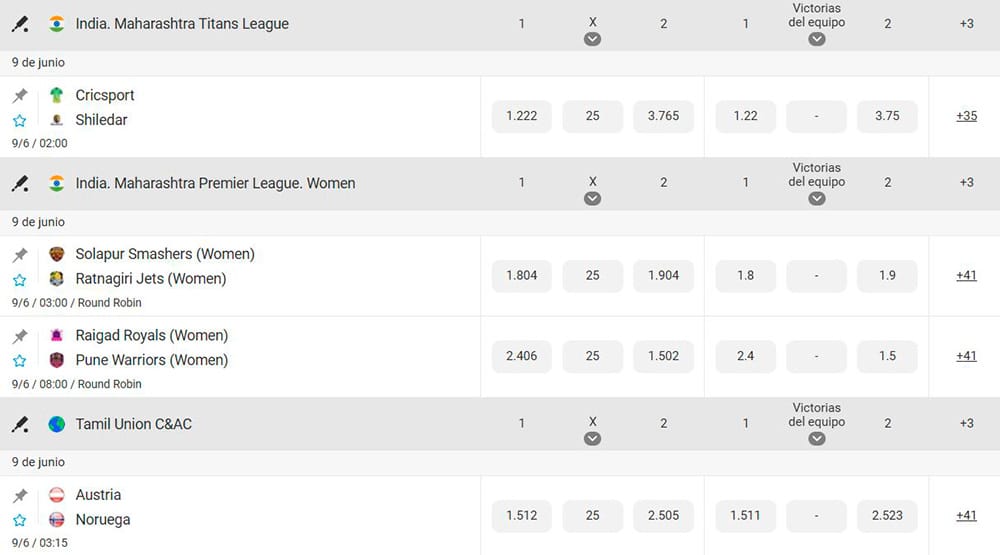
Task: Click the Pune Warriors (Women) team logo
Action: [57, 360]
